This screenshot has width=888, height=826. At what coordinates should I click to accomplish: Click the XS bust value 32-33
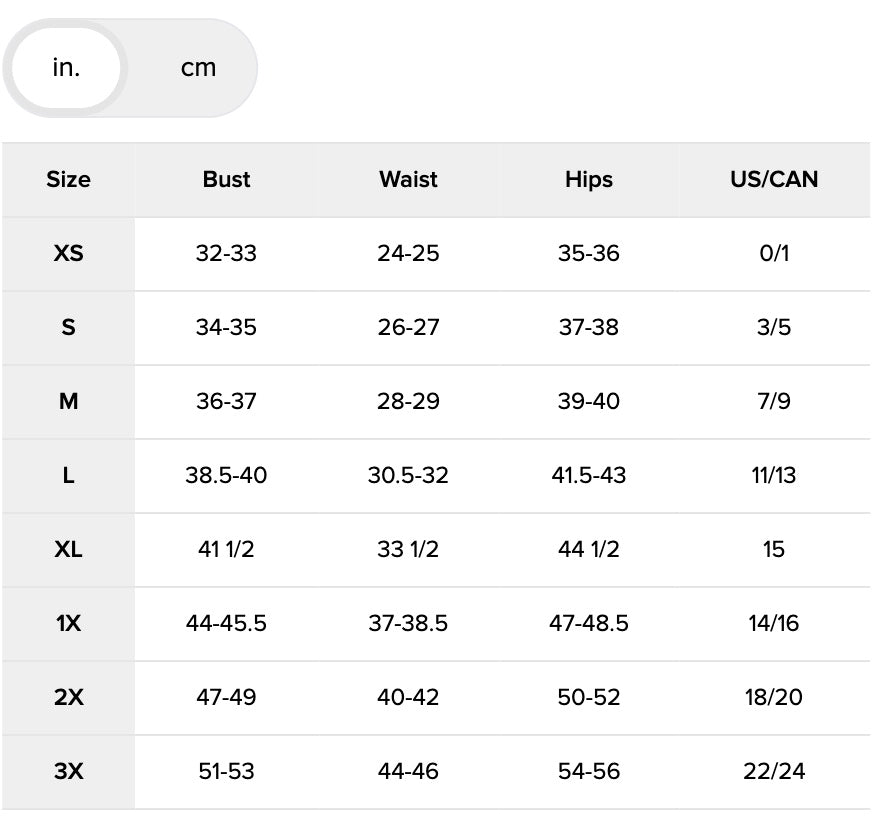pos(226,254)
